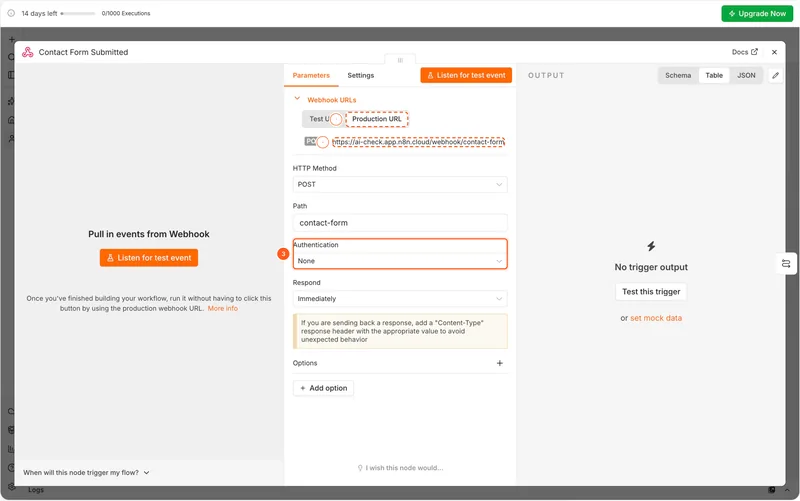
Task: Open the Respond dropdown set to Immediately
Action: [x=400, y=298]
